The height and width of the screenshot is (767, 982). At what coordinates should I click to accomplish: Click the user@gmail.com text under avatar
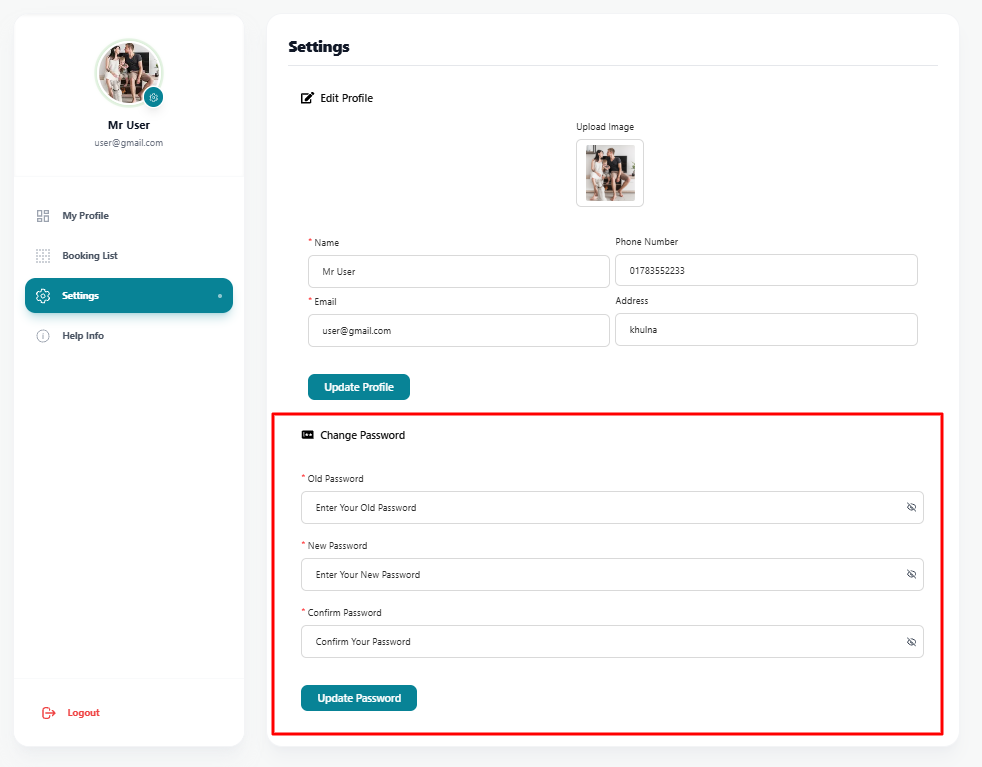[x=128, y=143]
